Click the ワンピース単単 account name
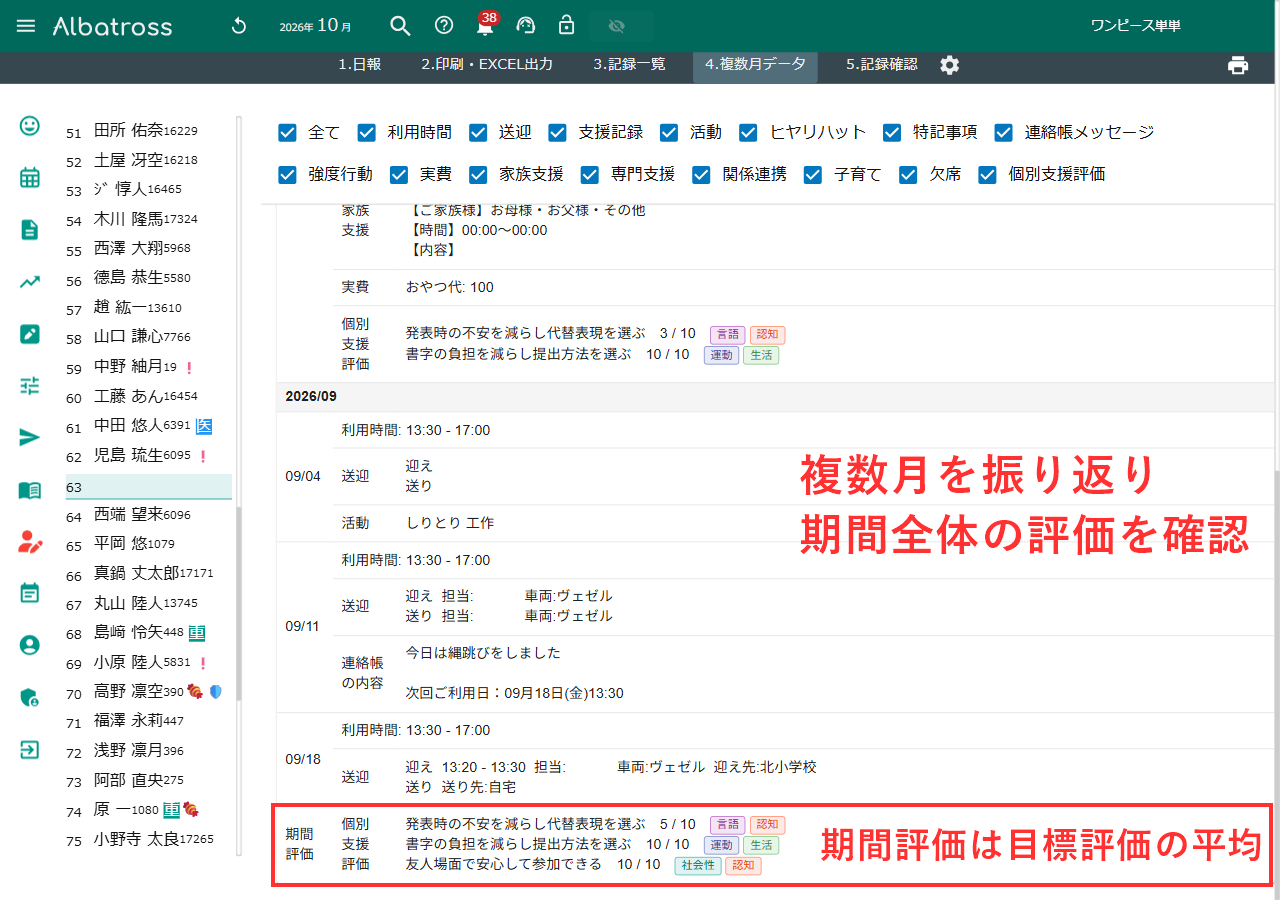The width and height of the screenshot is (1280, 900). pos(1135,26)
